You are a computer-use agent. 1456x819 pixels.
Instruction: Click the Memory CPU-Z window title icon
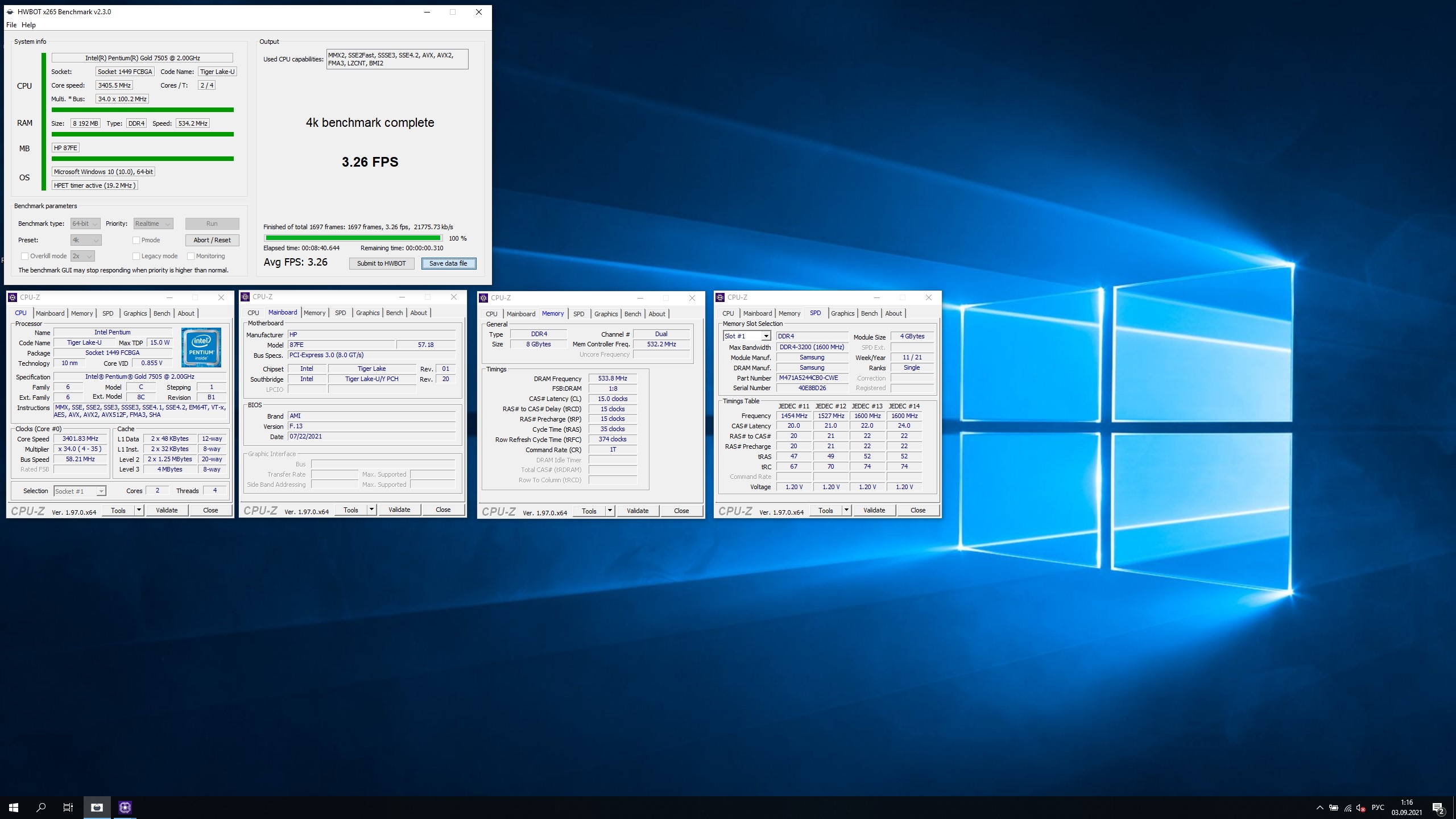point(483,298)
